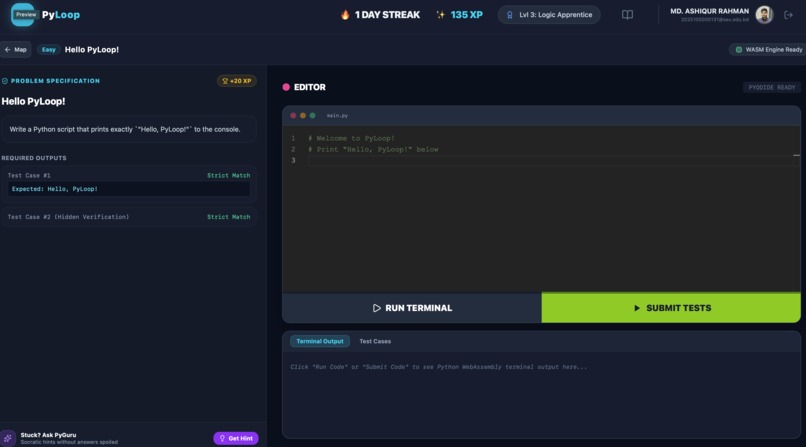
Task: Click the Strict Match label of Test Case #1
Action: coord(228,176)
